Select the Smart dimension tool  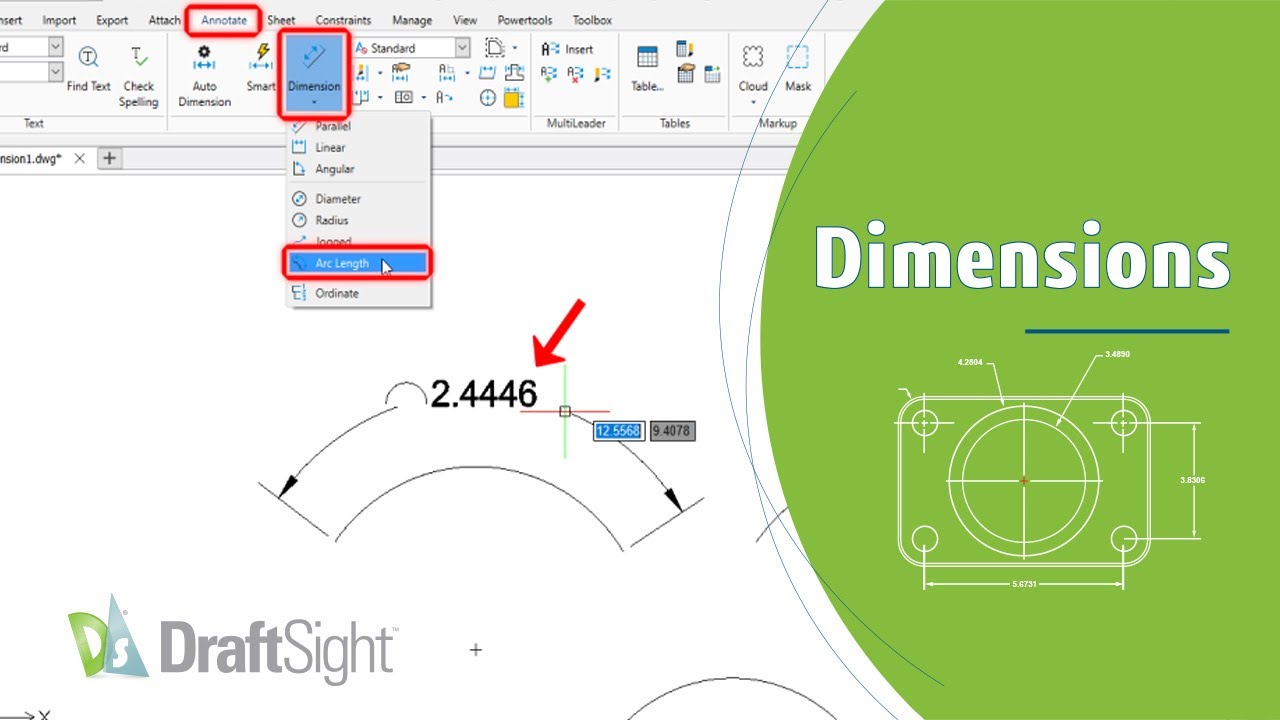262,68
